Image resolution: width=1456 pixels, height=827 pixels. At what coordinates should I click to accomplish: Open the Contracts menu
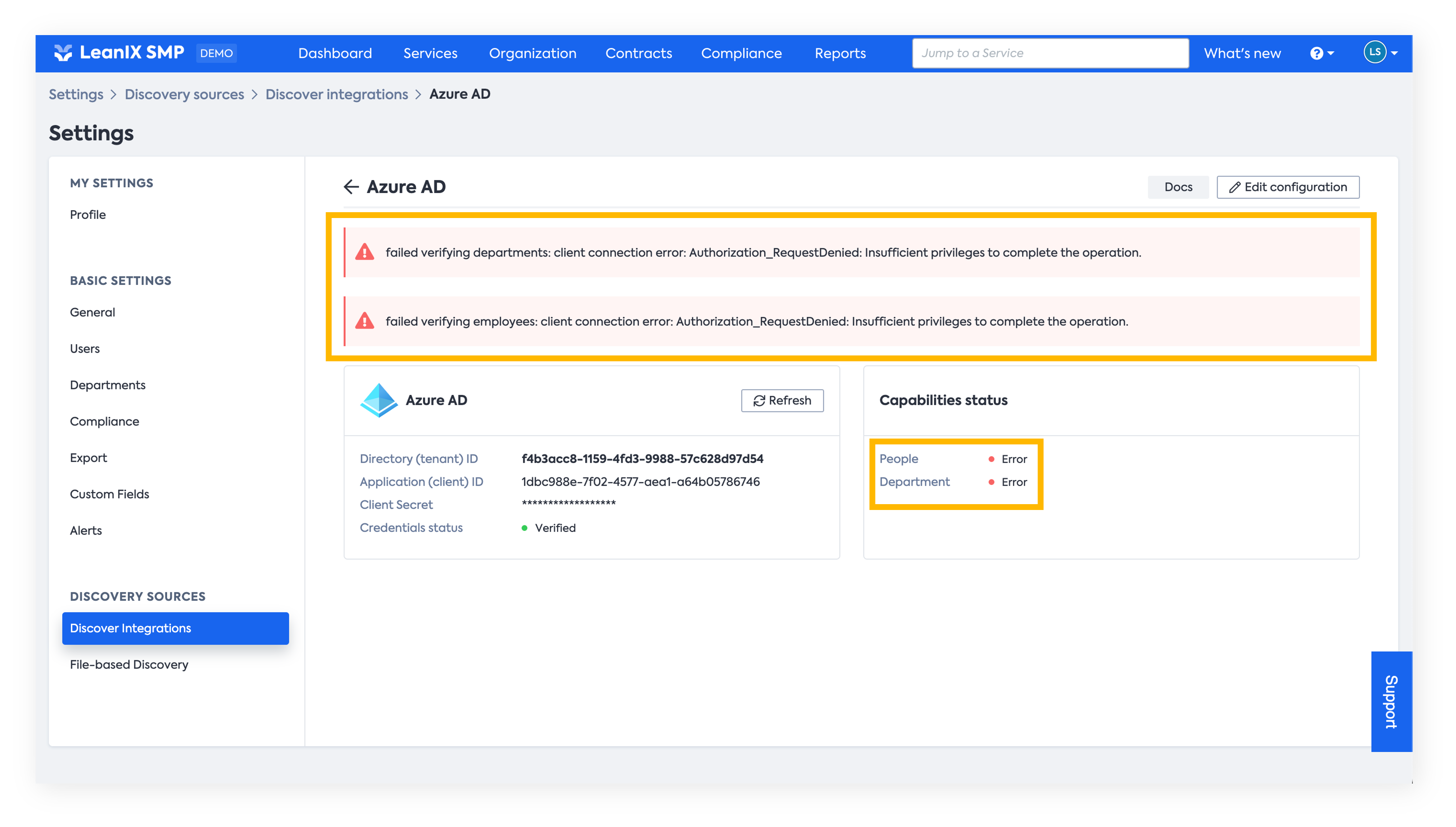[638, 53]
